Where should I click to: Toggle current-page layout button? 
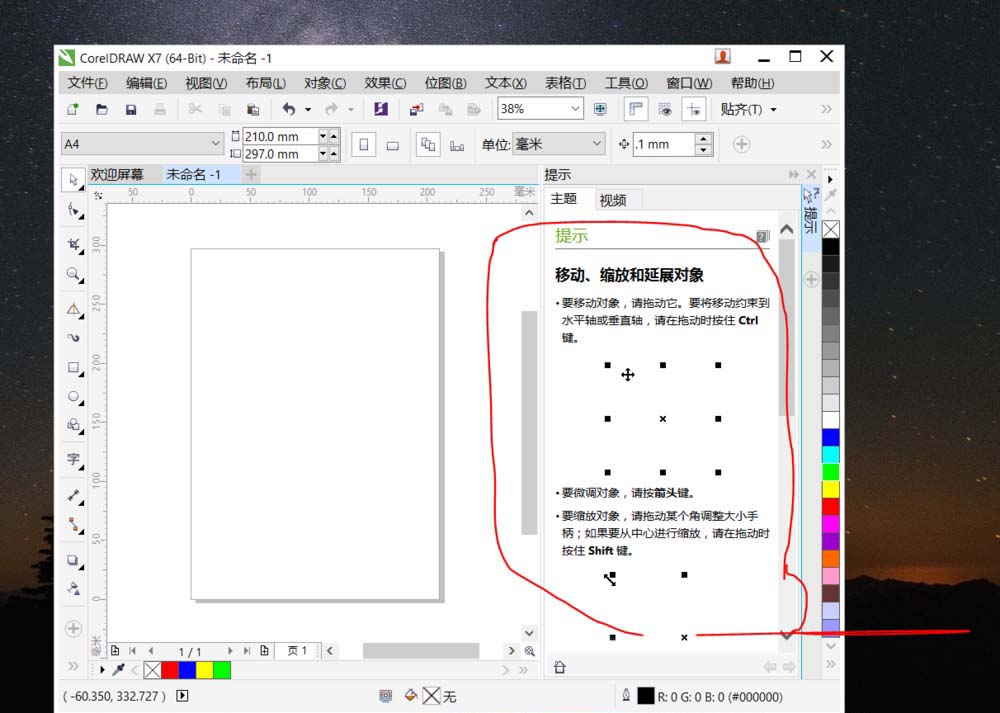click(x=457, y=145)
